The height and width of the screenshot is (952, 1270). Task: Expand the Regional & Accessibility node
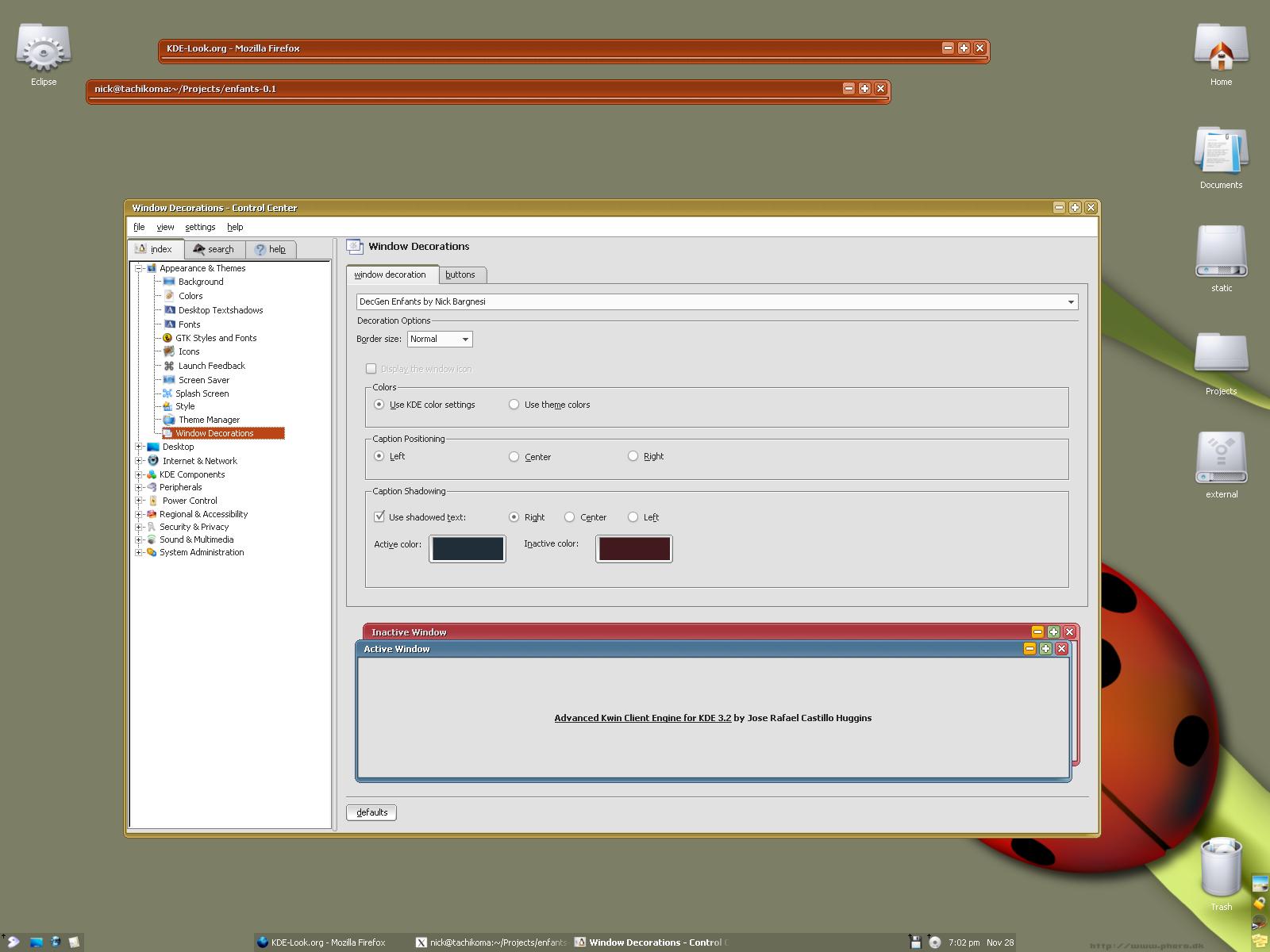(x=139, y=514)
